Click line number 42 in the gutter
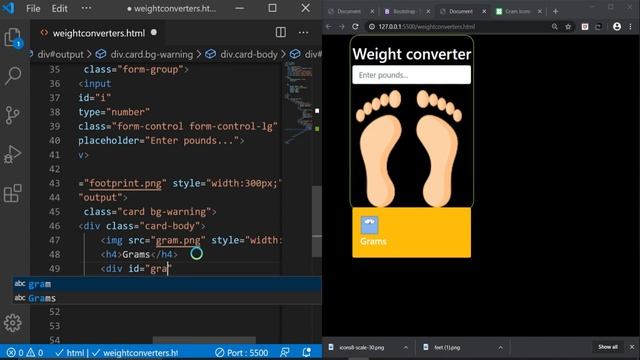 tap(54, 169)
